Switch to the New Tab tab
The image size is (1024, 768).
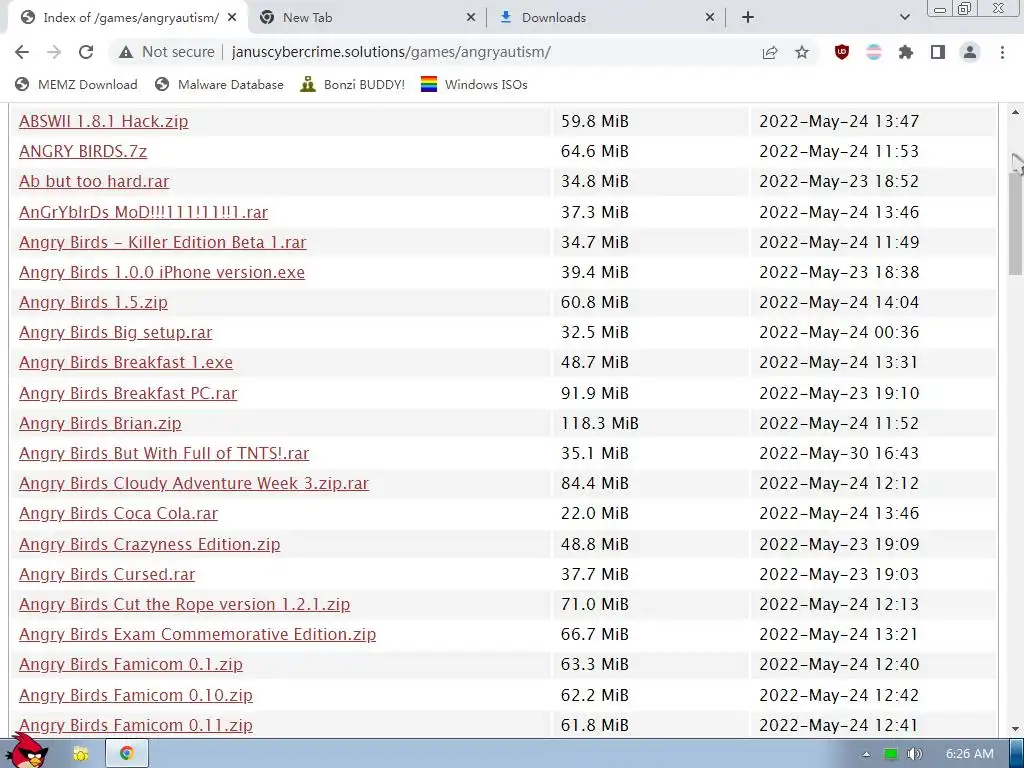(x=367, y=18)
